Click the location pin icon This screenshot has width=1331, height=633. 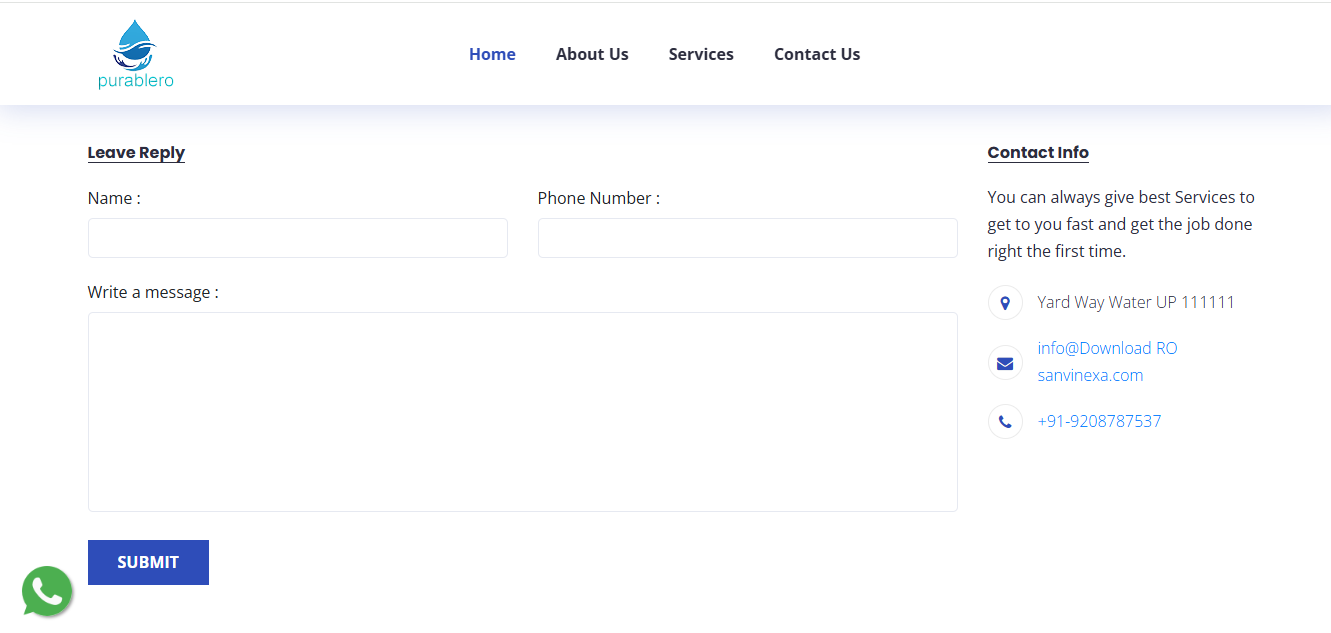pyautogui.click(x=1005, y=303)
